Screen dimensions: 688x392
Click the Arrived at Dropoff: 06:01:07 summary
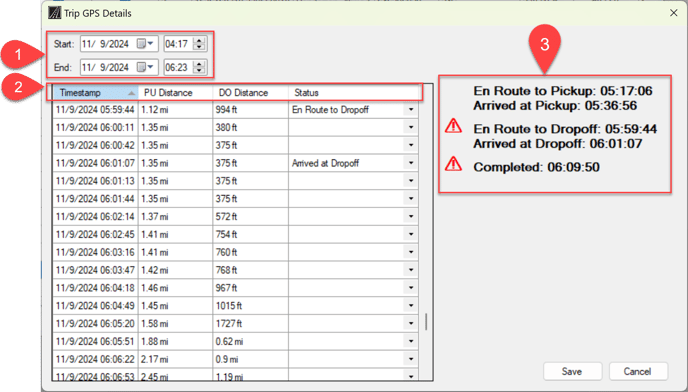[x=558, y=144]
